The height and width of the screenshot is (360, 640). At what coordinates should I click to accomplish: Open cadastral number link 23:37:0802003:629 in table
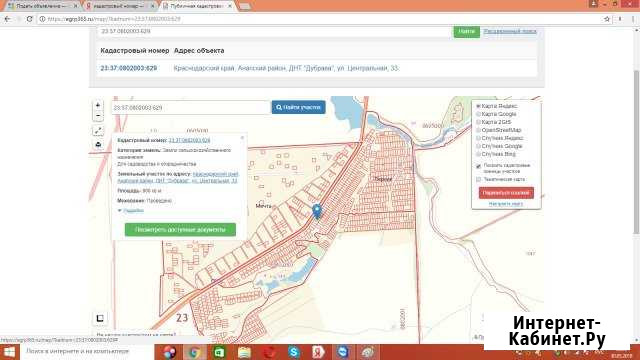129,68
